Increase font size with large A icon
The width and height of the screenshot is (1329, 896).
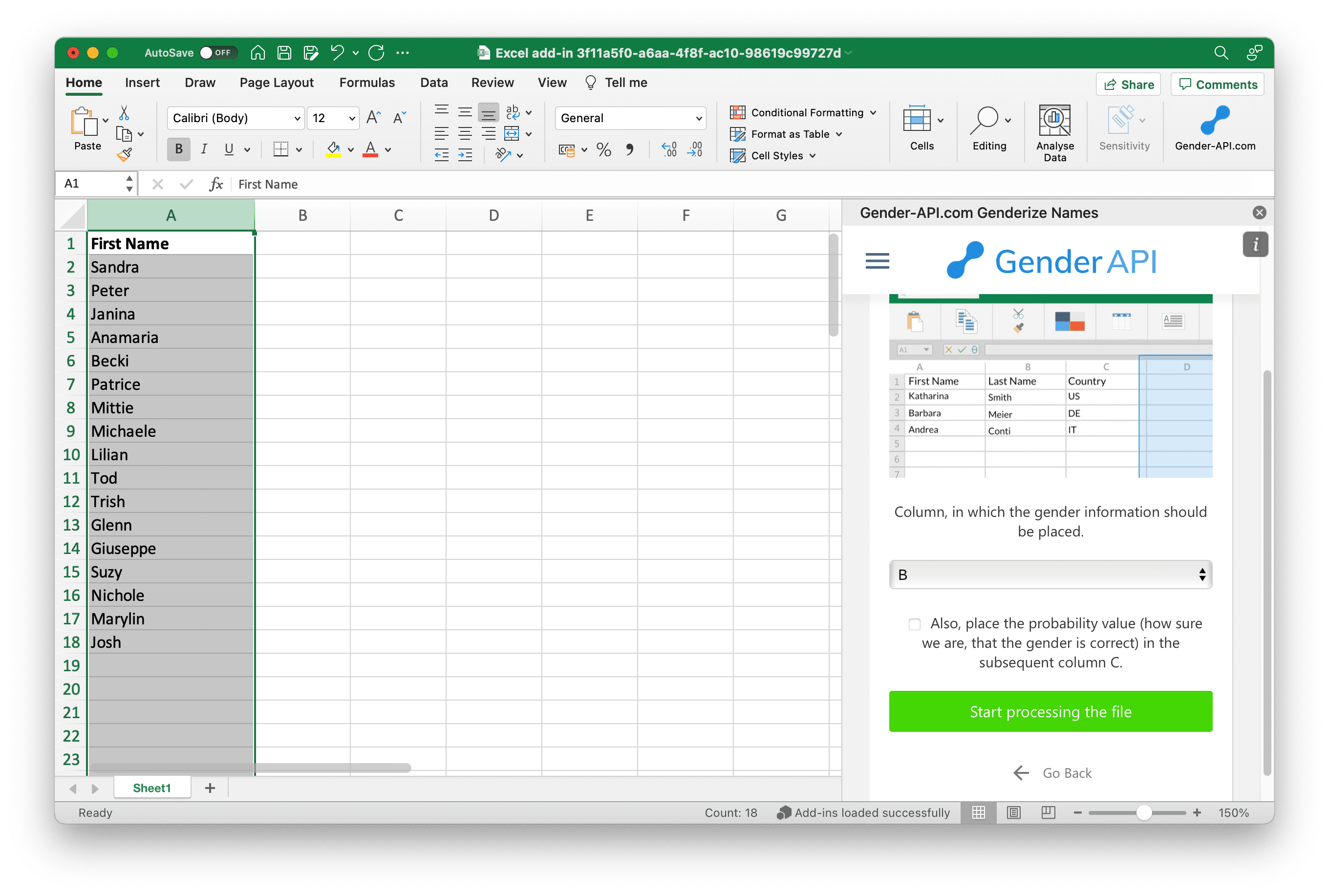point(373,118)
